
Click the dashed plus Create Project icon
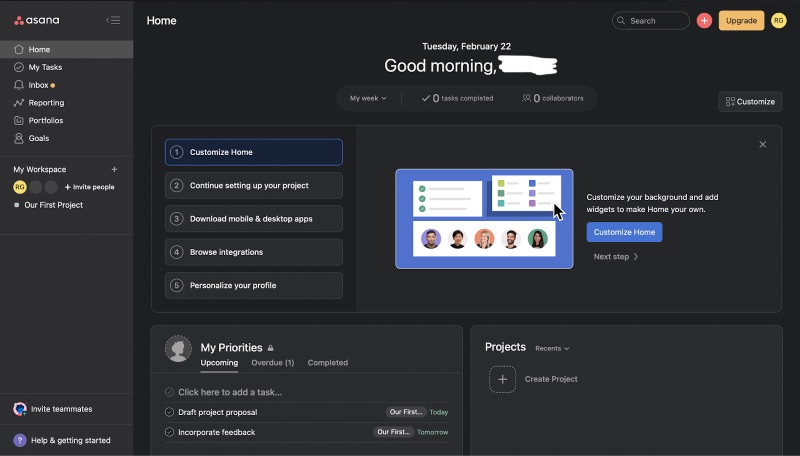[x=503, y=379]
